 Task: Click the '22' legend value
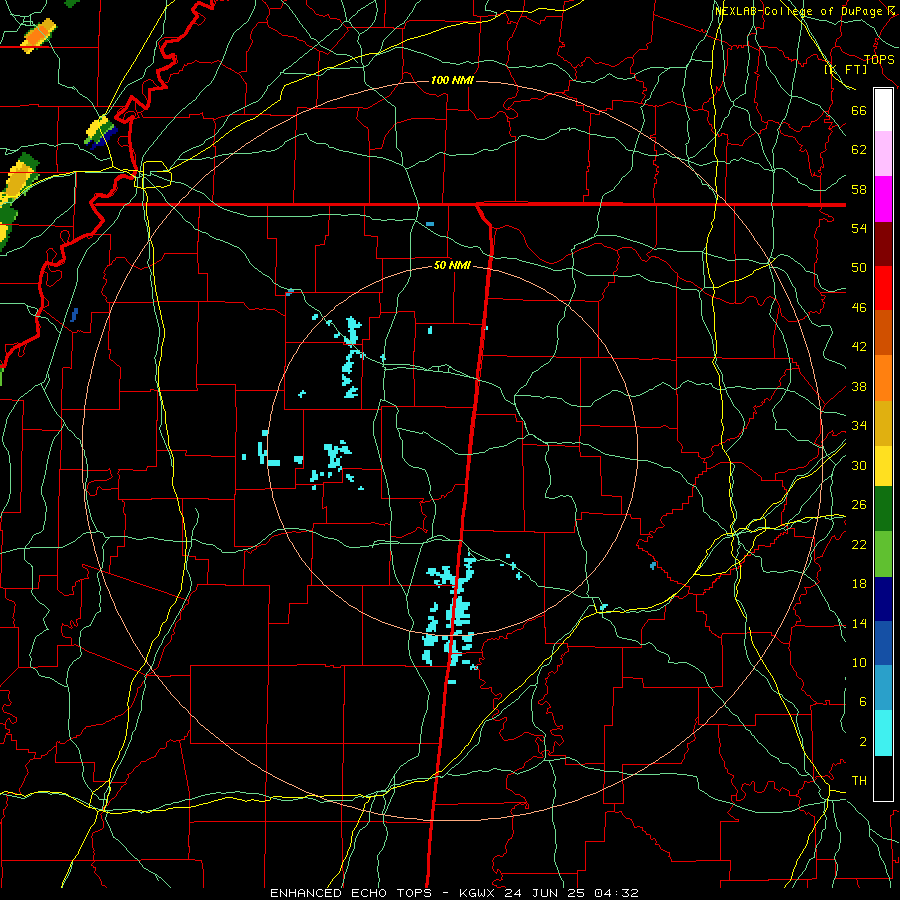click(859, 545)
